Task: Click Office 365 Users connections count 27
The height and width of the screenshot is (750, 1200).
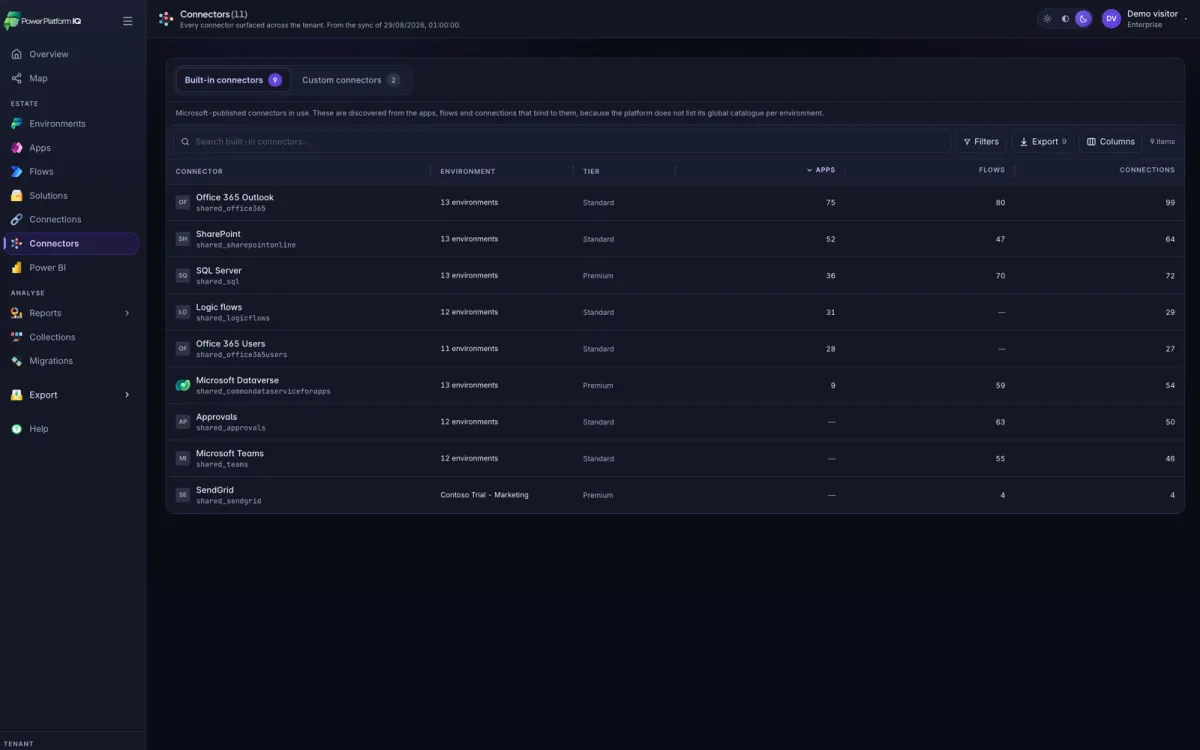Action: (x=1170, y=349)
